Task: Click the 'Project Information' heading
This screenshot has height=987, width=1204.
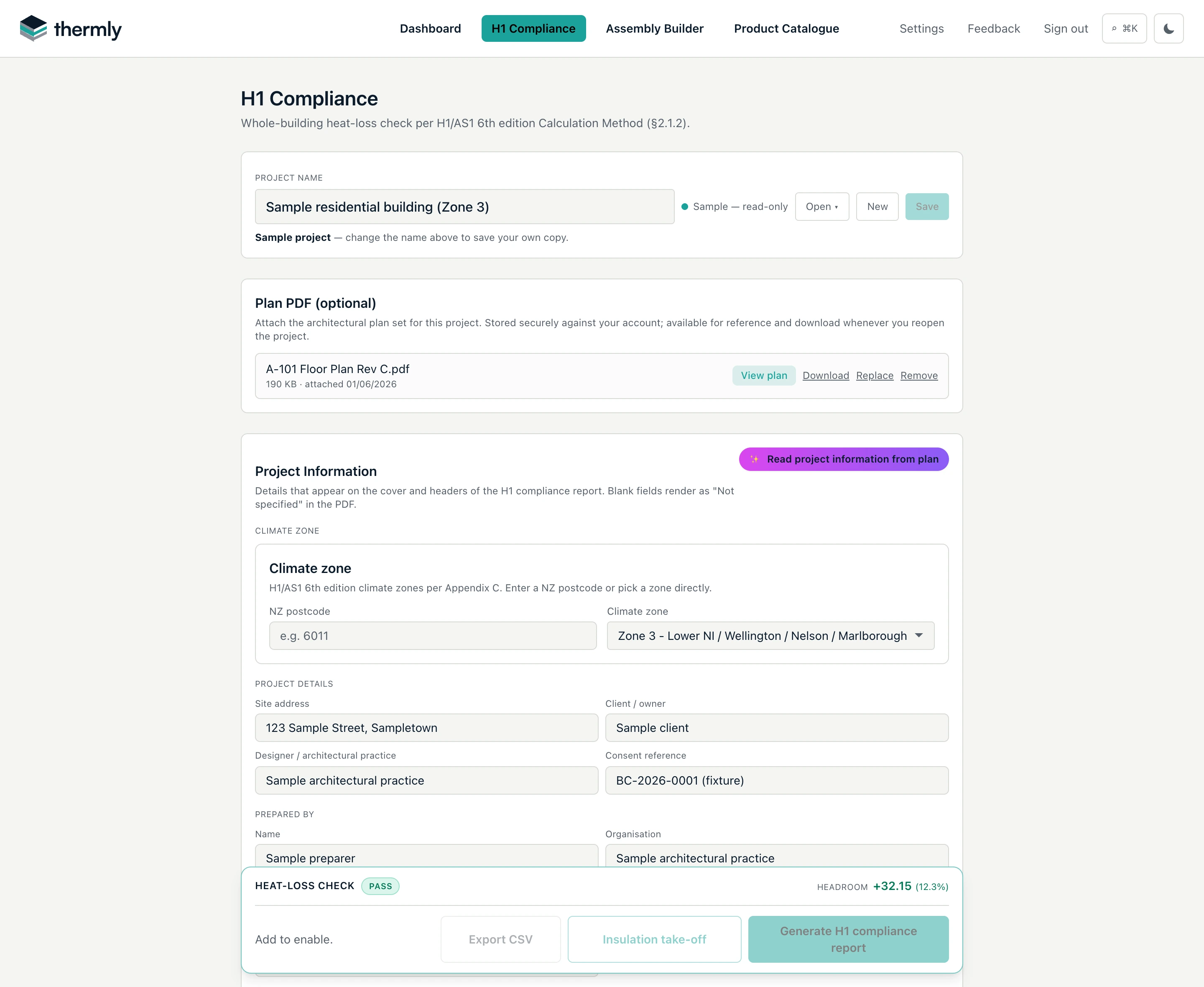Action: (315, 471)
